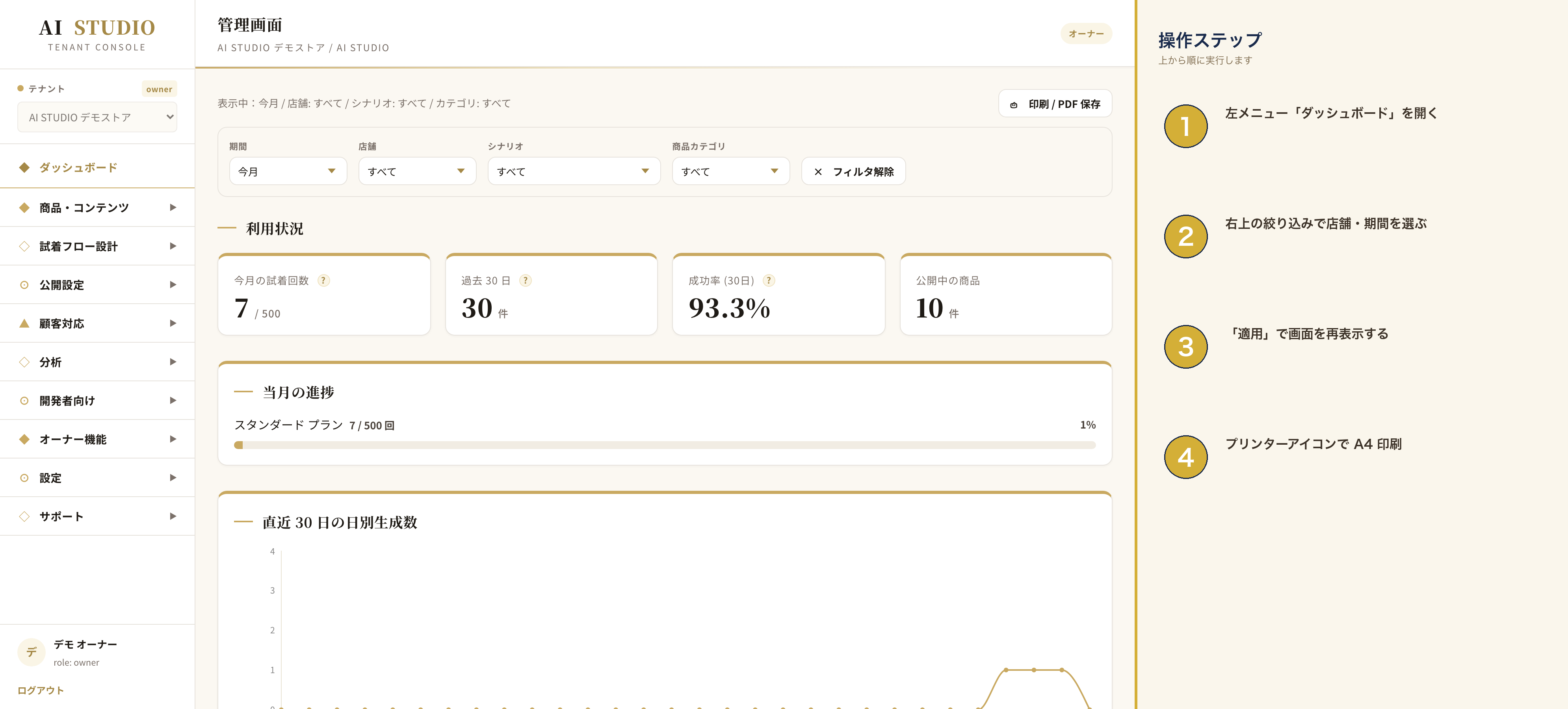This screenshot has width=1568, height=709.
Task: Click the 公開中の商品 stat card
Action: (x=1005, y=295)
